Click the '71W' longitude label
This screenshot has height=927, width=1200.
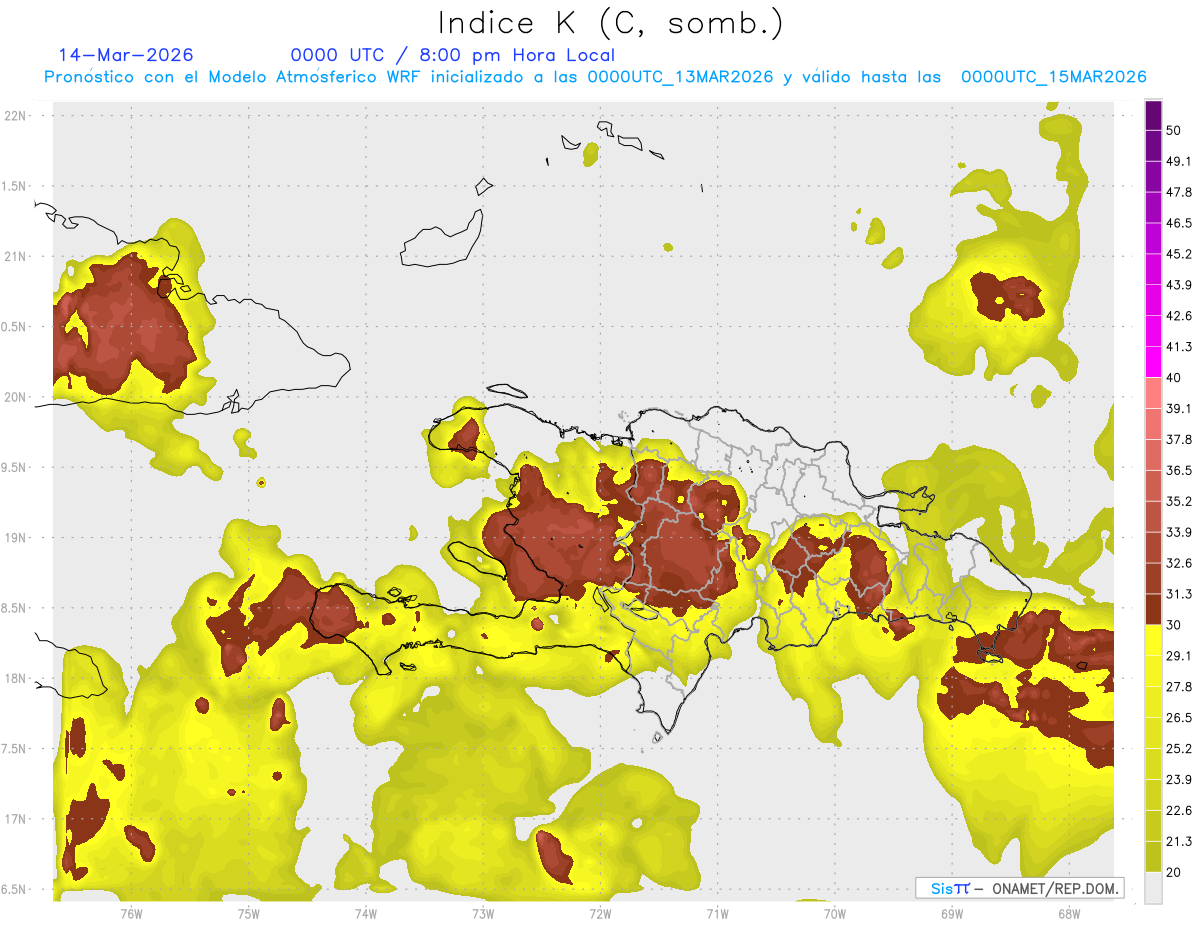tap(717, 913)
